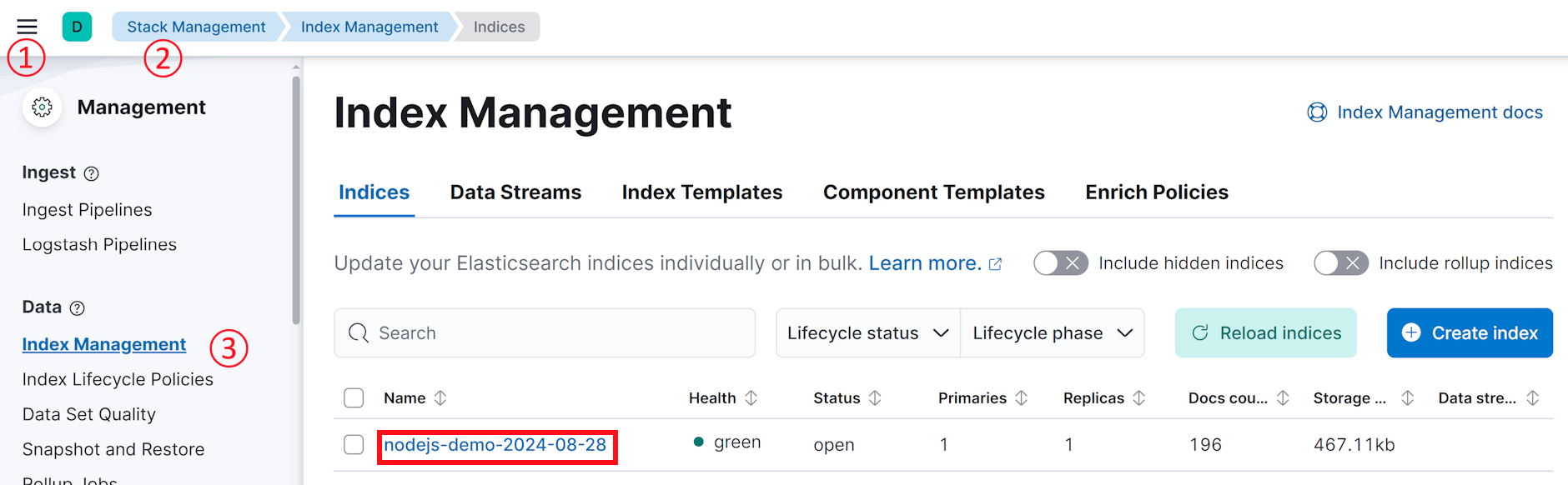Screen dimensions: 1568x485
Task: Open the Index Templates tab
Action: click(701, 192)
